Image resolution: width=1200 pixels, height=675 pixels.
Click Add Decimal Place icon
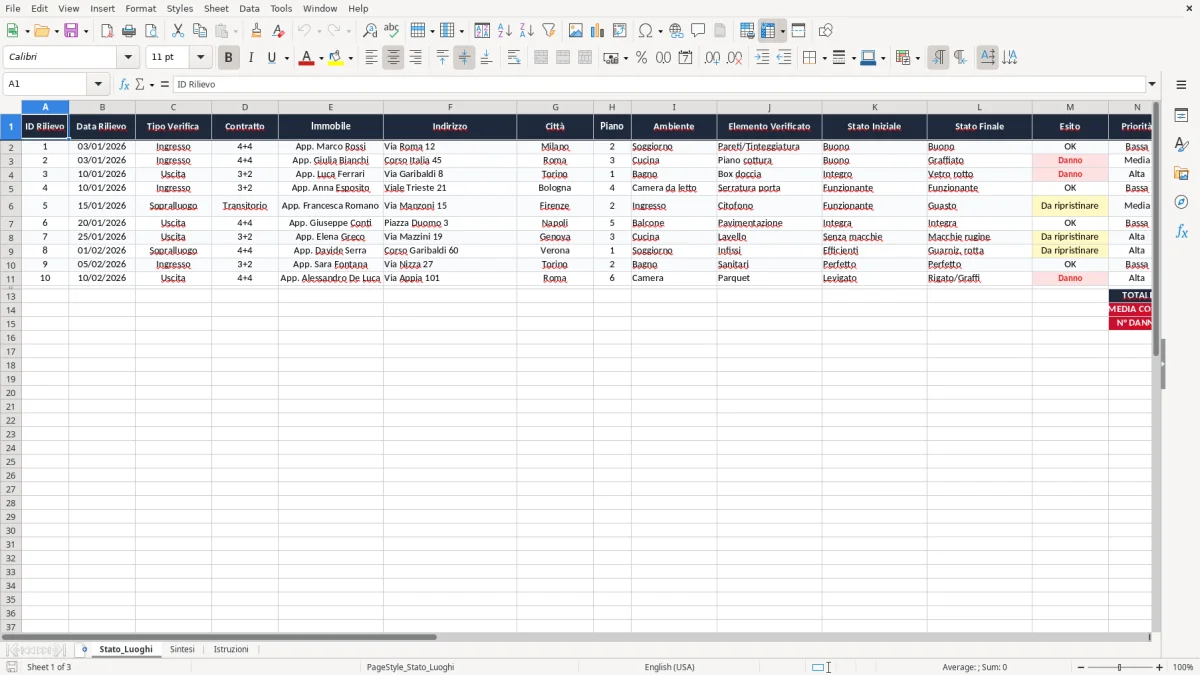click(712, 58)
